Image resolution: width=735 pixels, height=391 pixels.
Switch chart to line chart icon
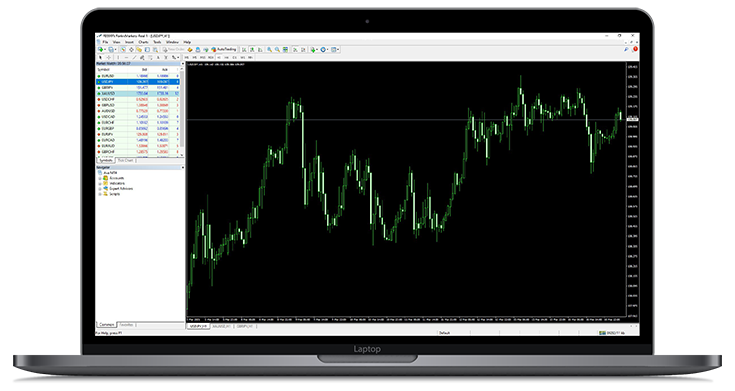(260, 49)
